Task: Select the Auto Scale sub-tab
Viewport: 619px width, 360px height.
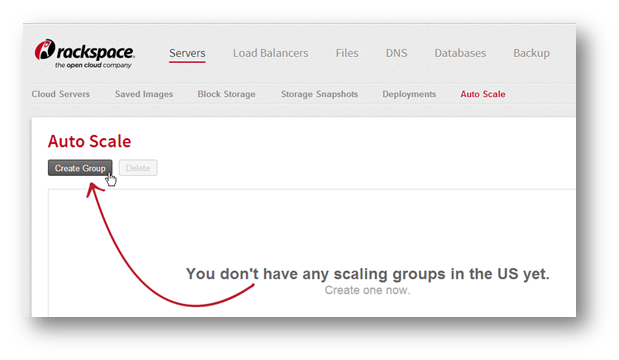Action: 483,94
